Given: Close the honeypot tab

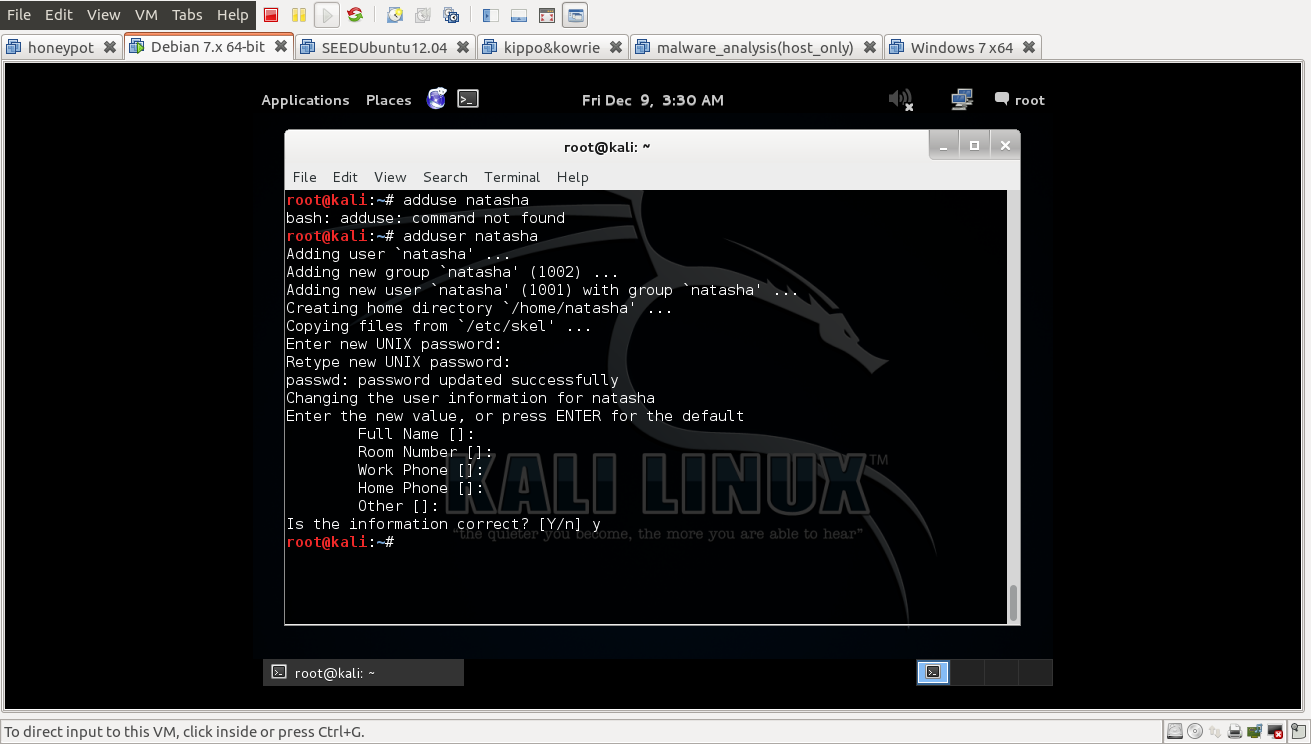Looking at the screenshot, I should coord(109,47).
